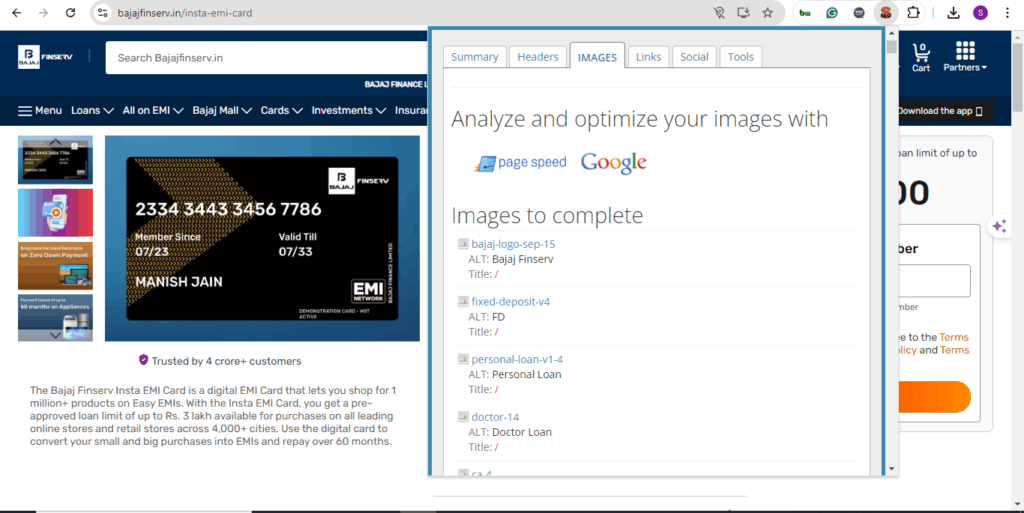Bookmark this page with the star
1024x513 pixels.
767,12
